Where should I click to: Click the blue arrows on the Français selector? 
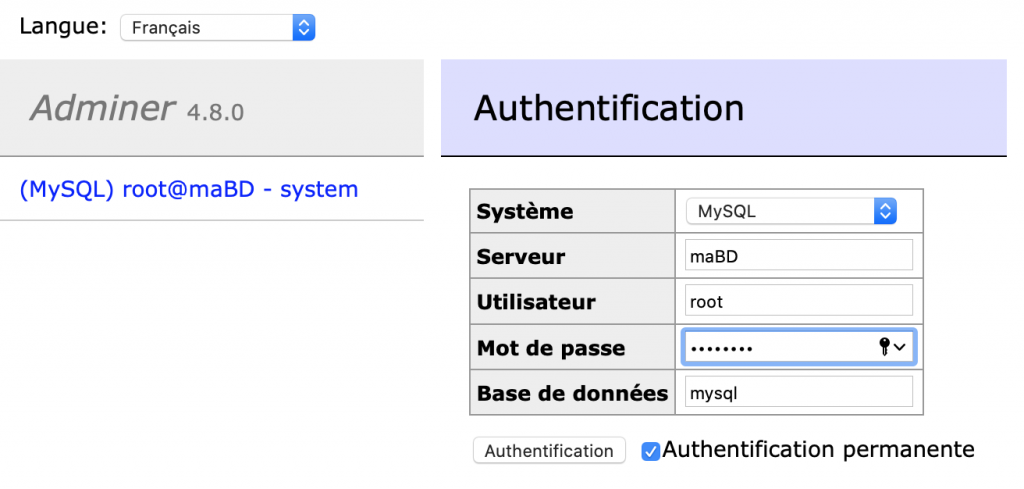(304, 28)
